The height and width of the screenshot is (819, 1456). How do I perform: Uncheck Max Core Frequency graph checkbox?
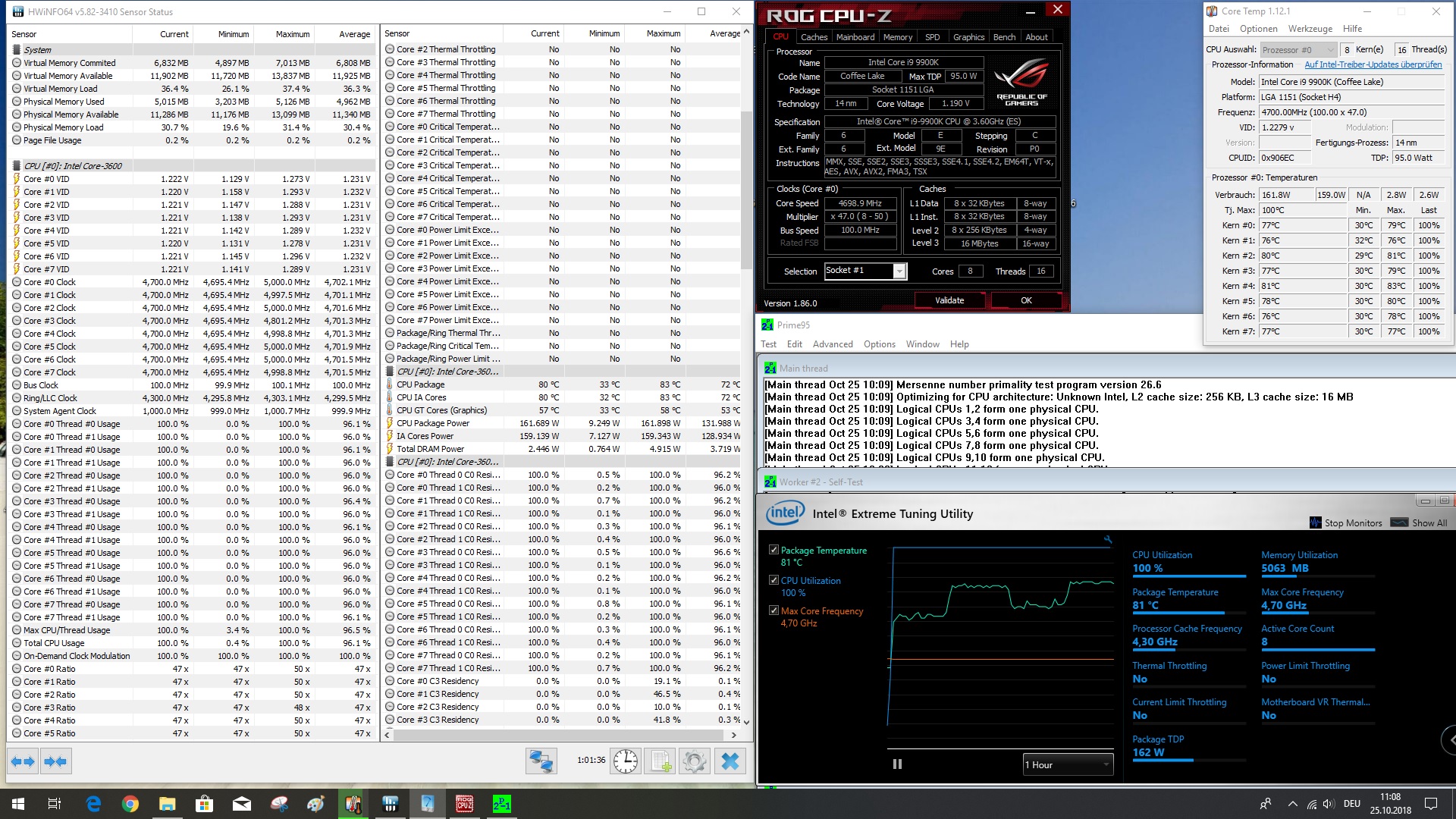(773, 610)
